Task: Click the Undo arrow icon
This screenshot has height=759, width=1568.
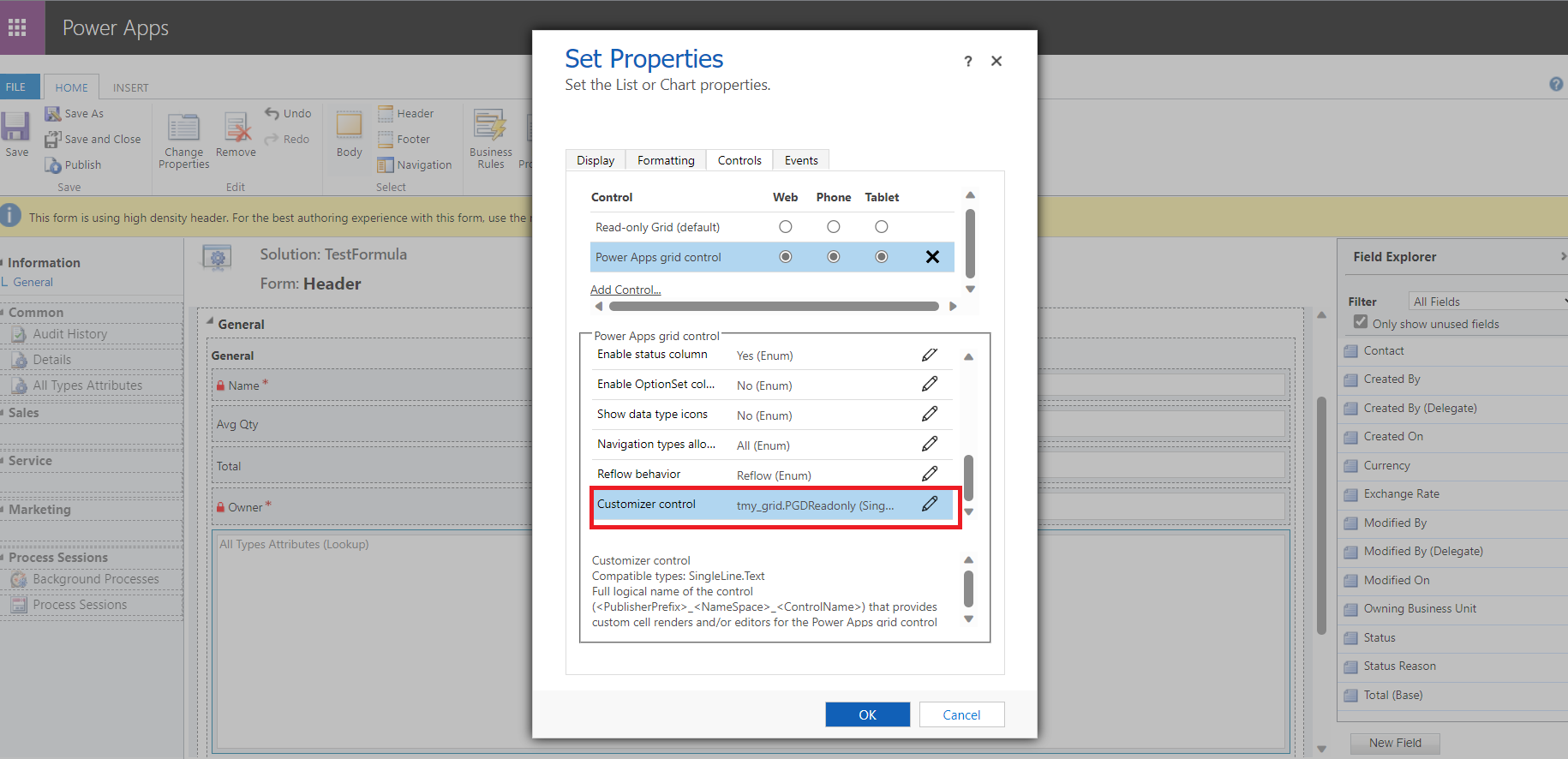Action: coord(272,113)
